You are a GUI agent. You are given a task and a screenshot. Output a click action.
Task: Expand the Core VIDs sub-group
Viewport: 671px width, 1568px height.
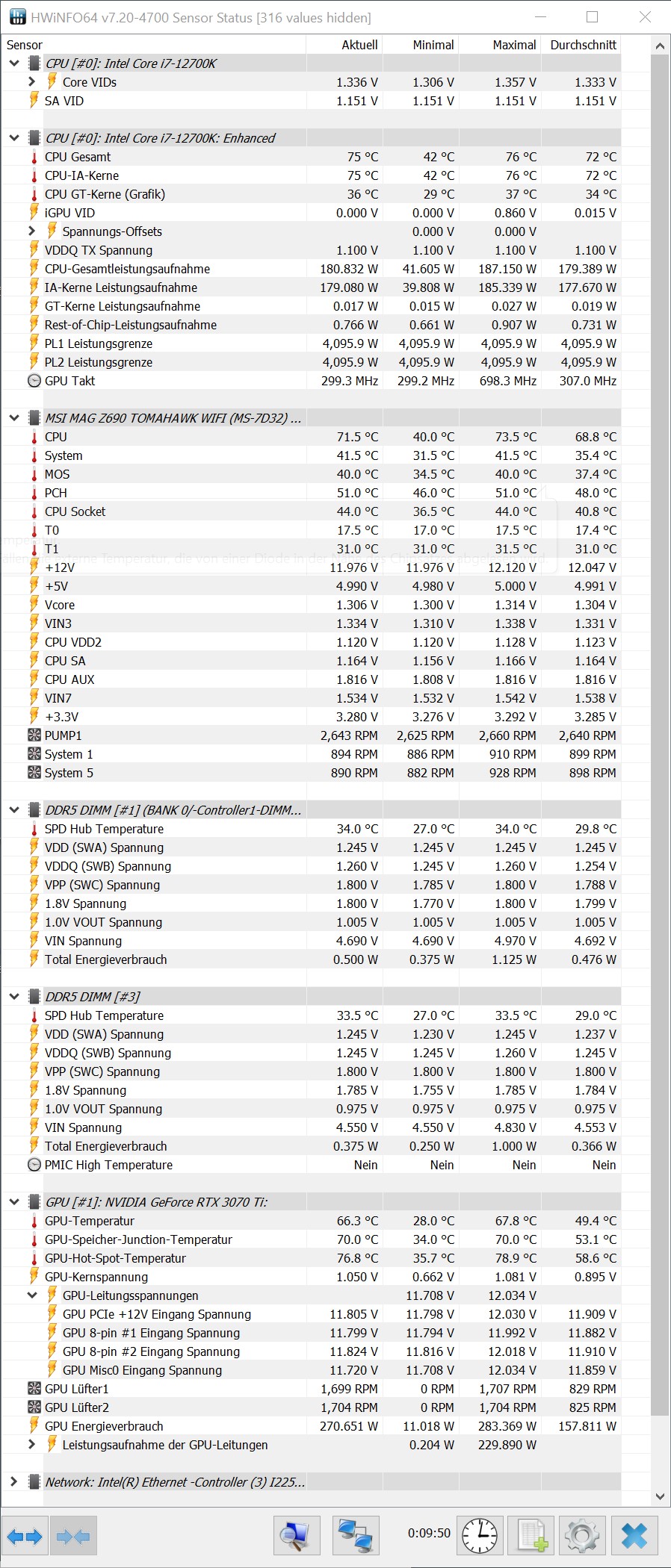tap(31, 82)
